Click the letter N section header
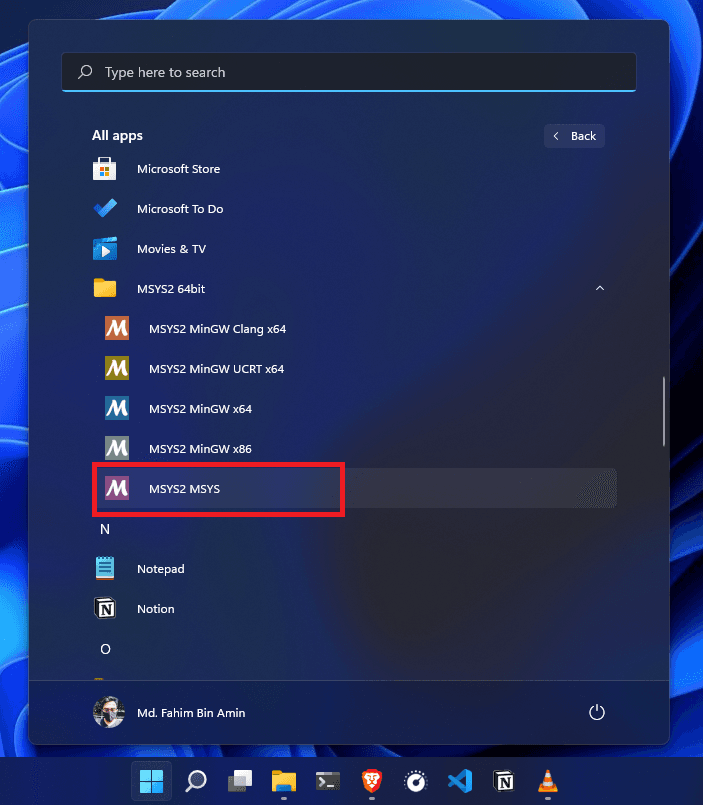The image size is (703, 805). click(105, 529)
